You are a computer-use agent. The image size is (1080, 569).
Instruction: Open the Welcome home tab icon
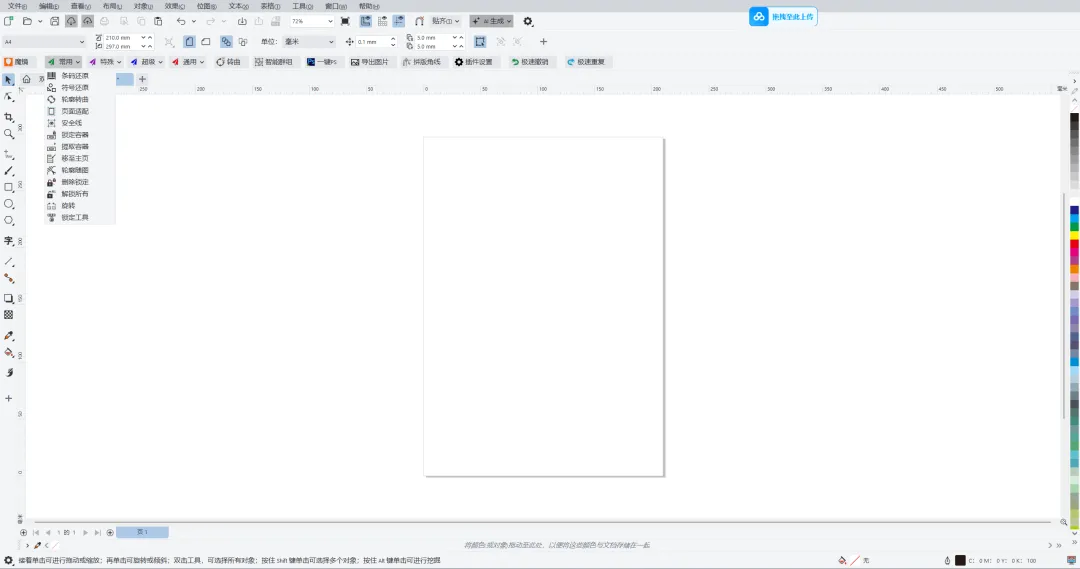[26, 79]
